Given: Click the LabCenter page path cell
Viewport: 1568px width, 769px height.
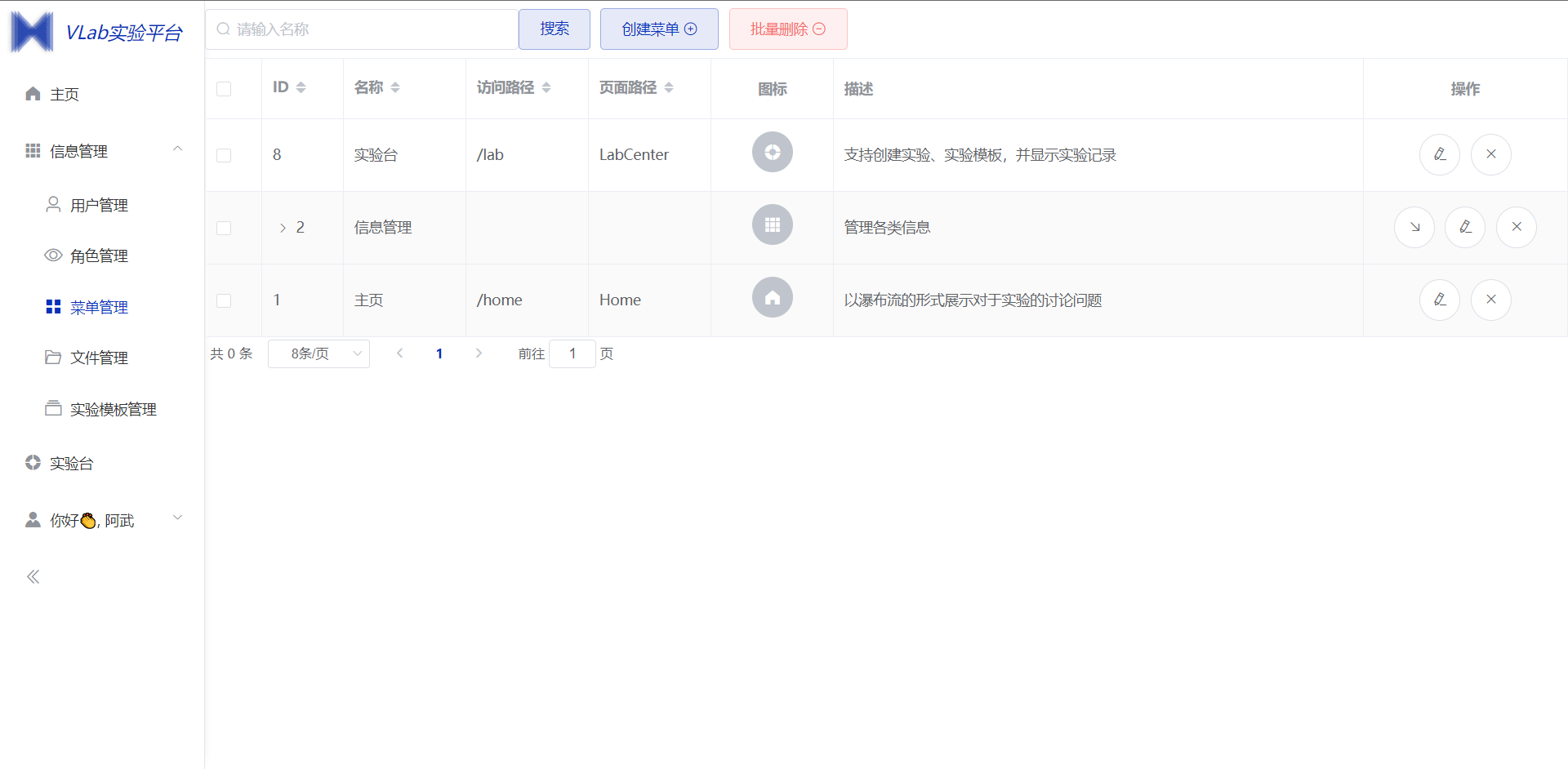Looking at the screenshot, I should coord(649,155).
